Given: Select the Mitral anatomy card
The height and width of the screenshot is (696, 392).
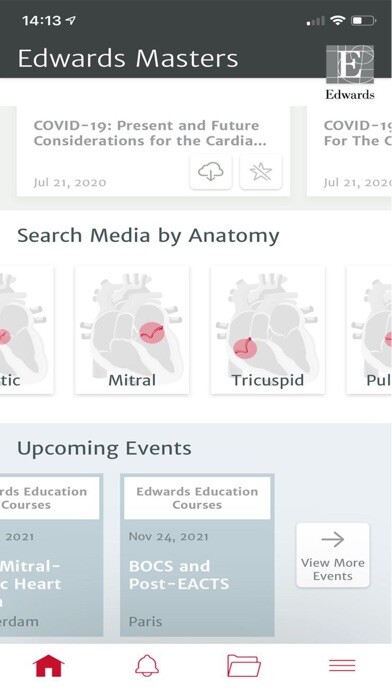Looking at the screenshot, I should (x=132, y=330).
